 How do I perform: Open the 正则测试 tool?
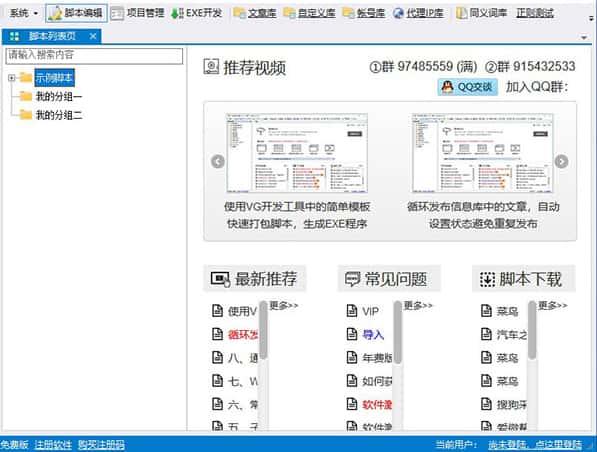click(535, 13)
